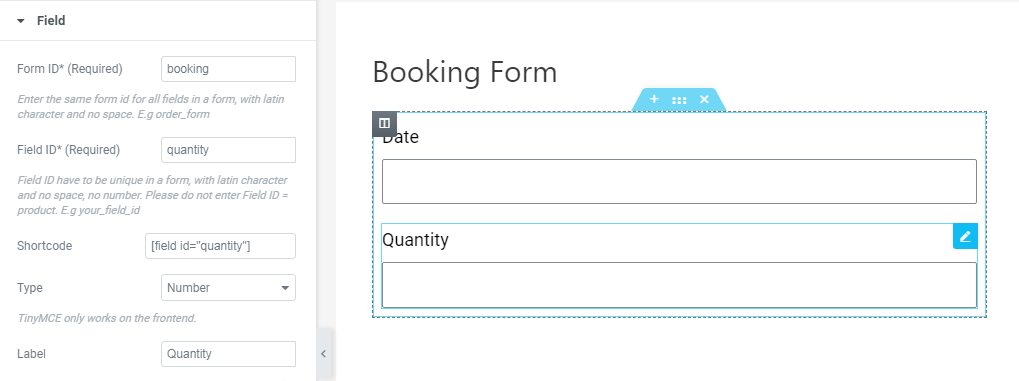1019x381 pixels.
Task: Click the Type label in panel
Action: (30, 288)
